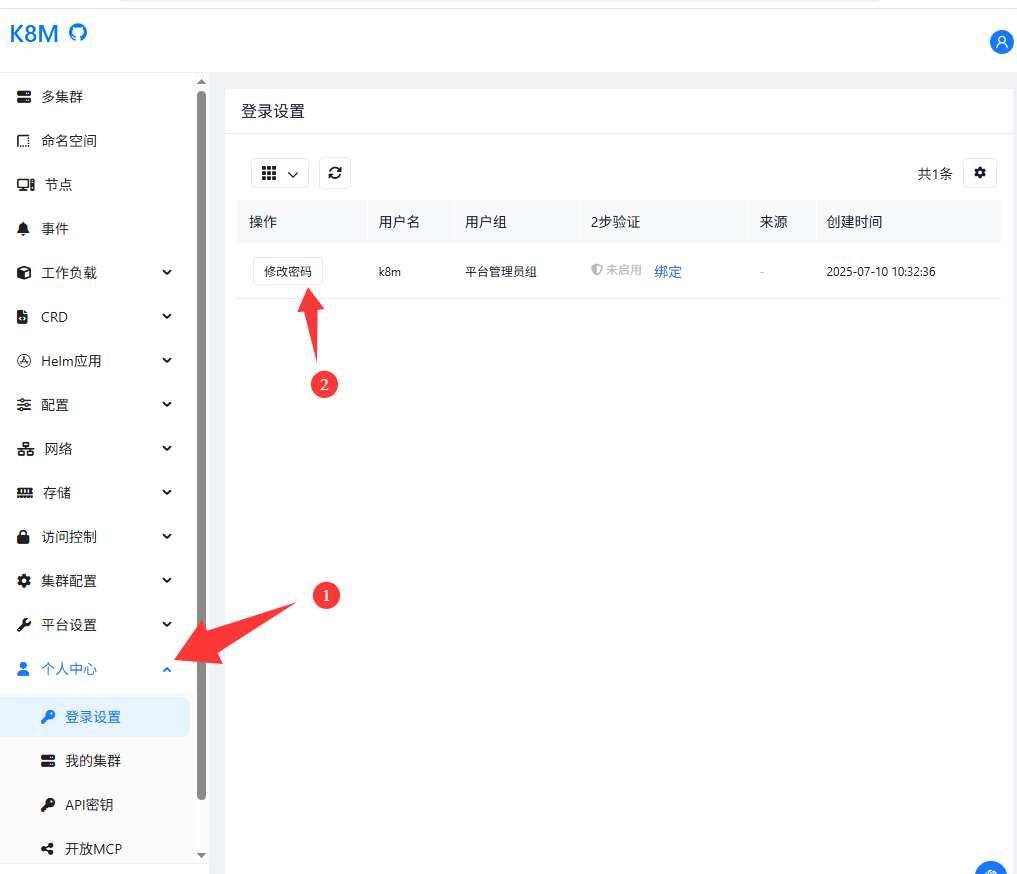Click the sidebar scrollbar up arrow

201,82
